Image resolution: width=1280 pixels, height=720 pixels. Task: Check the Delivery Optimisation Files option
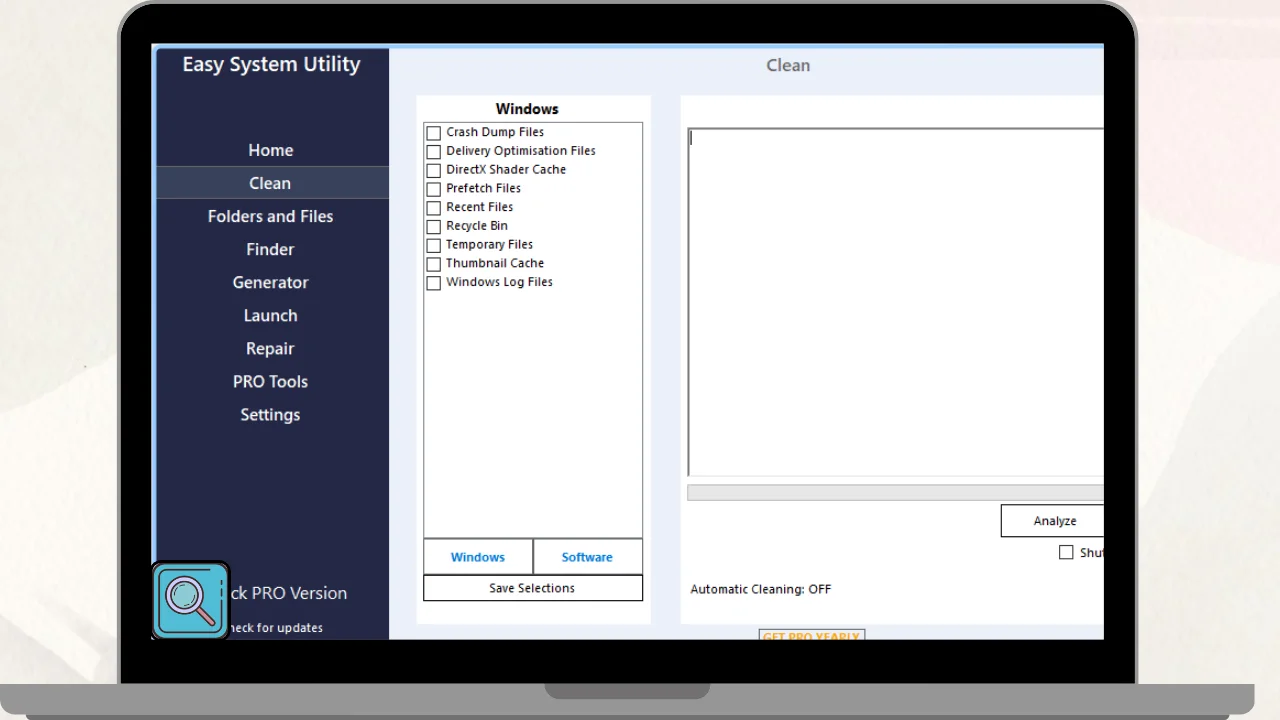tap(434, 152)
